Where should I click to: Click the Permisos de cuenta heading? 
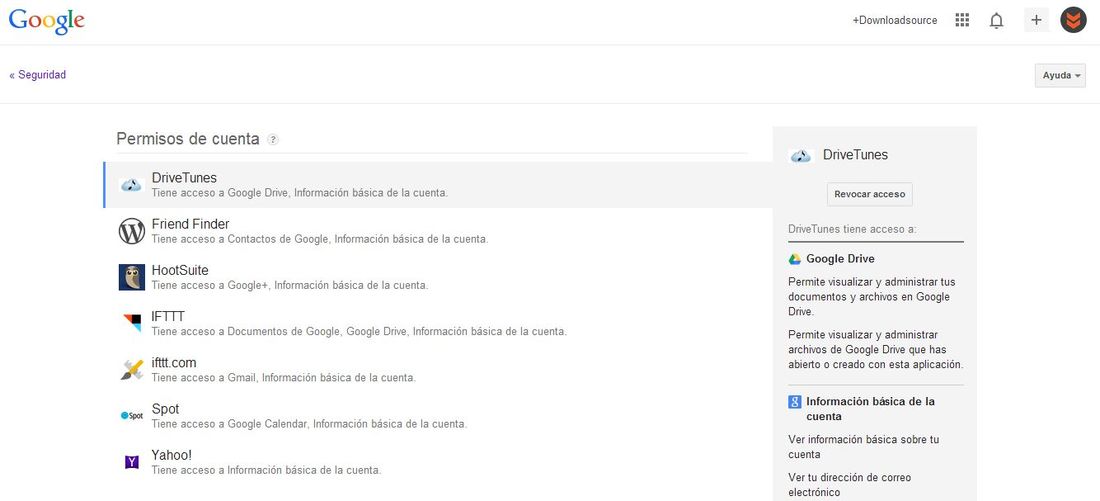(188, 139)
